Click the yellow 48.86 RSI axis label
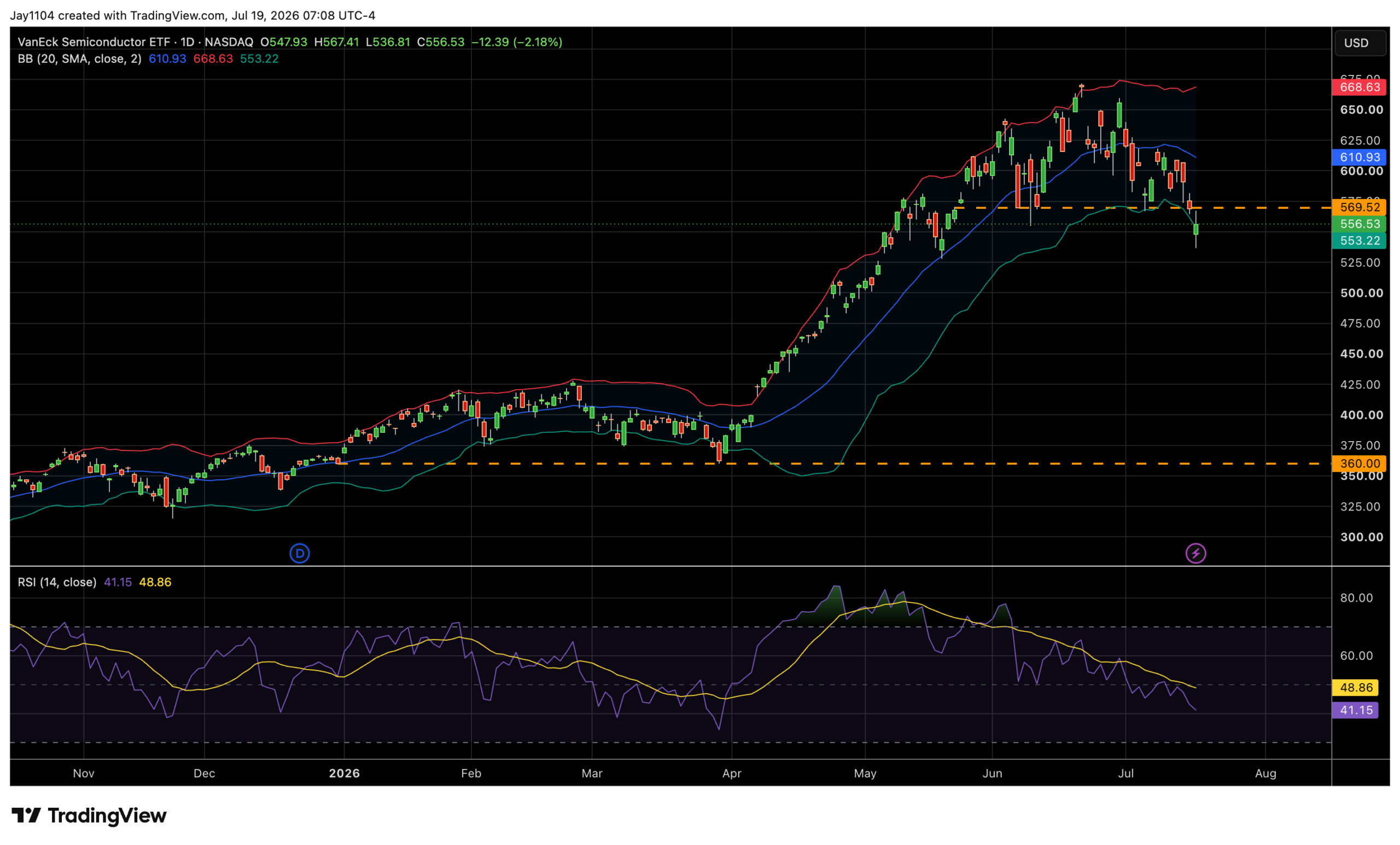This screenshot has height=845, width=1400. pyautogui.click(x=1355, y=688)
